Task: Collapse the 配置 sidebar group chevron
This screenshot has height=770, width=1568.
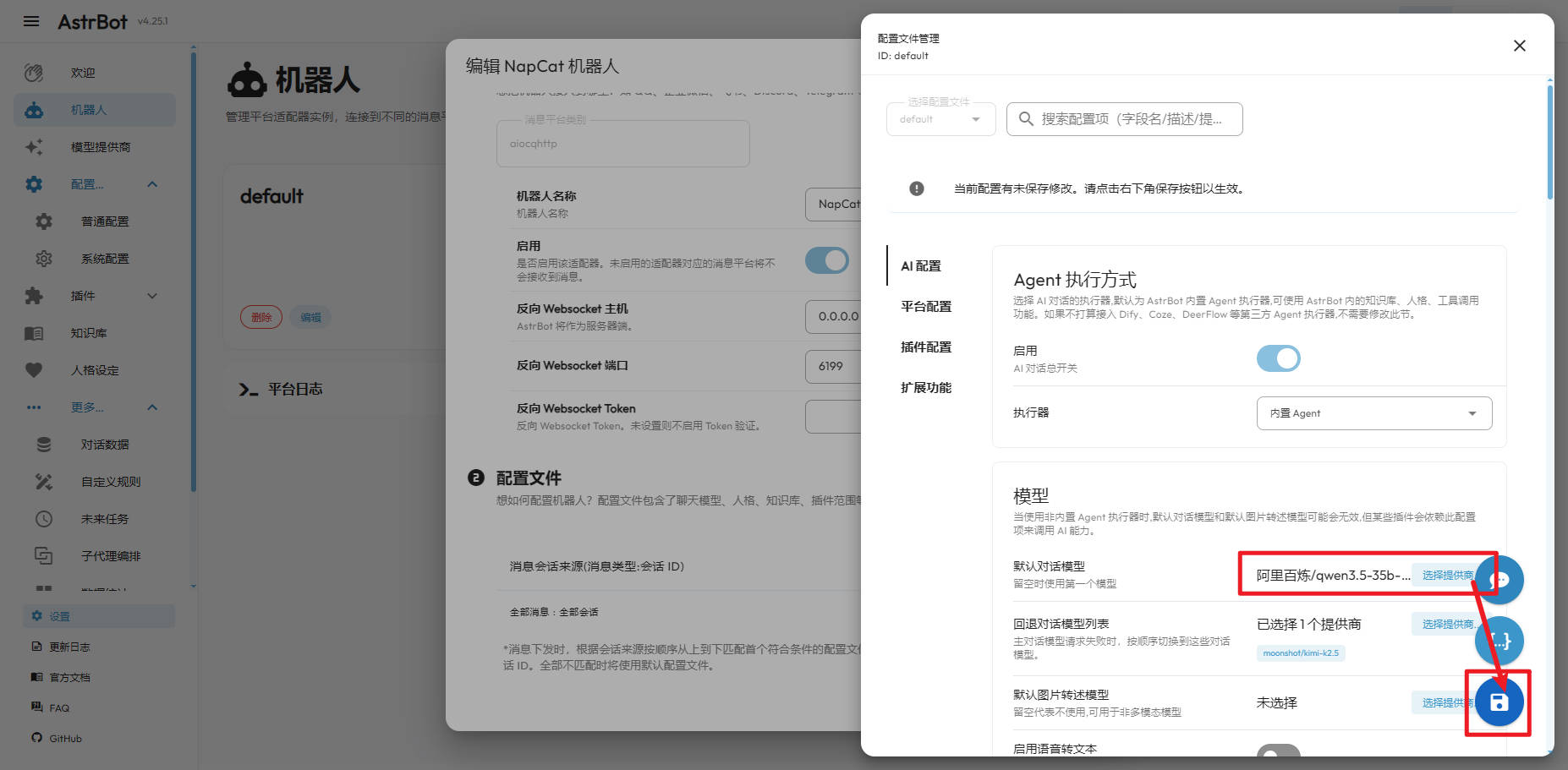Action: (152, 184)
